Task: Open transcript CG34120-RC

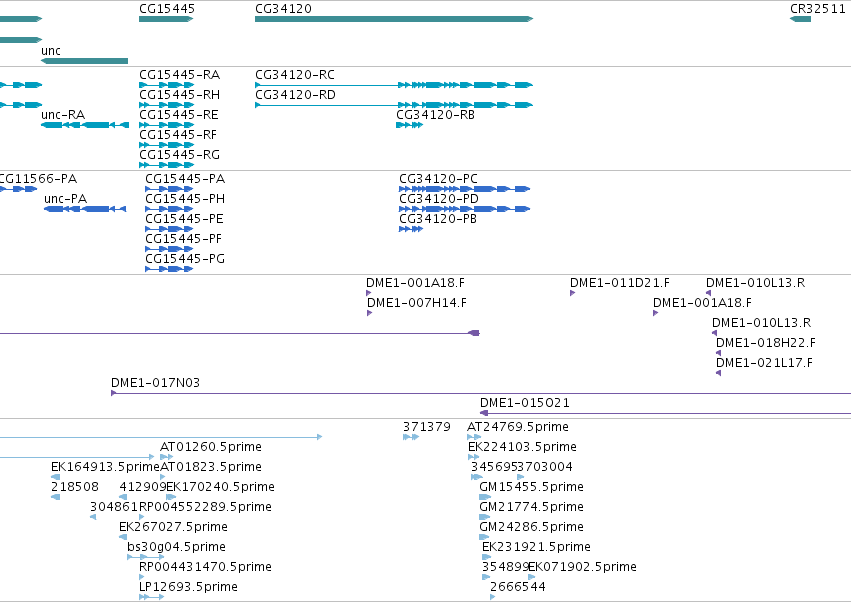Action: [x=295, y=75]
